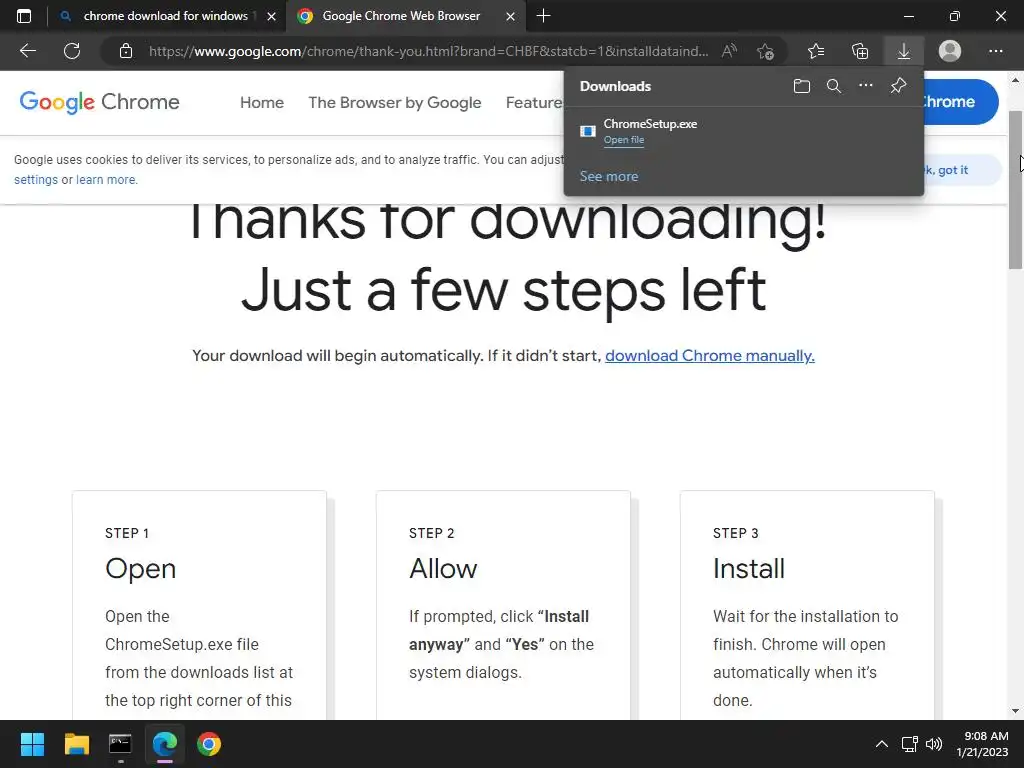
Task: Activate the Read aloud icon in the address bar
Action: (729, 51)
